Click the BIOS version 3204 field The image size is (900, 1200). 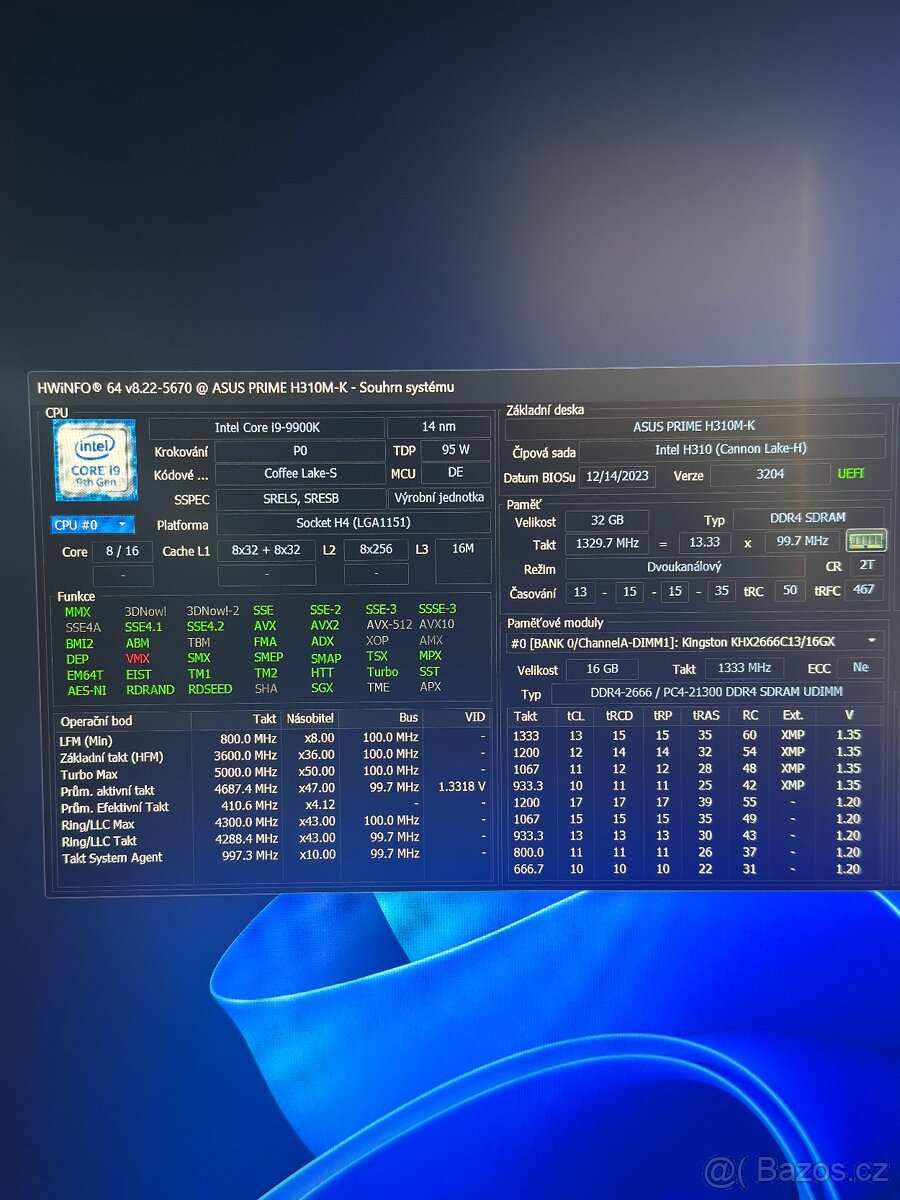pos(770,474)
